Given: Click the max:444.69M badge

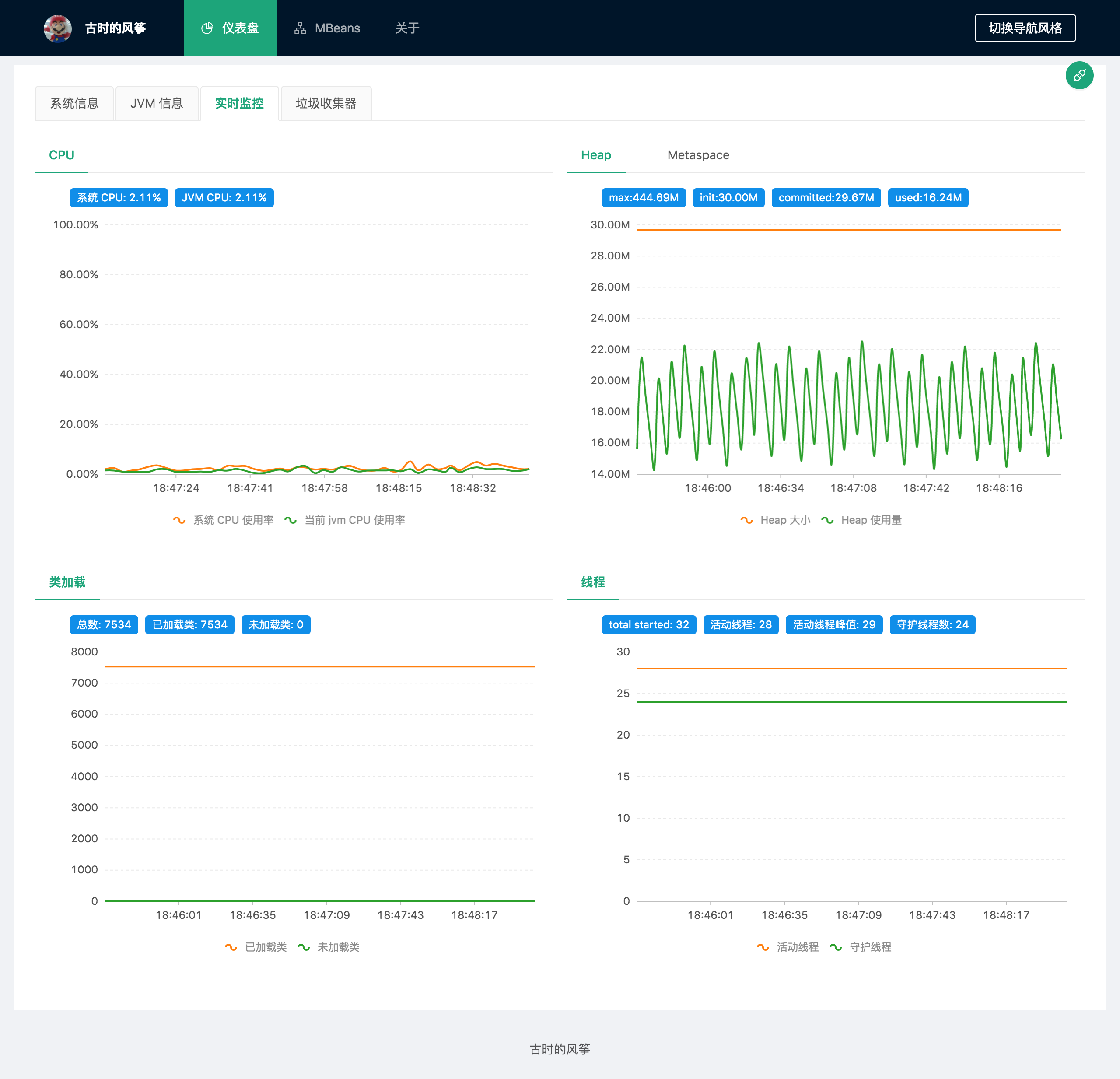Looking at the screenshot, I should pos(644,198).
